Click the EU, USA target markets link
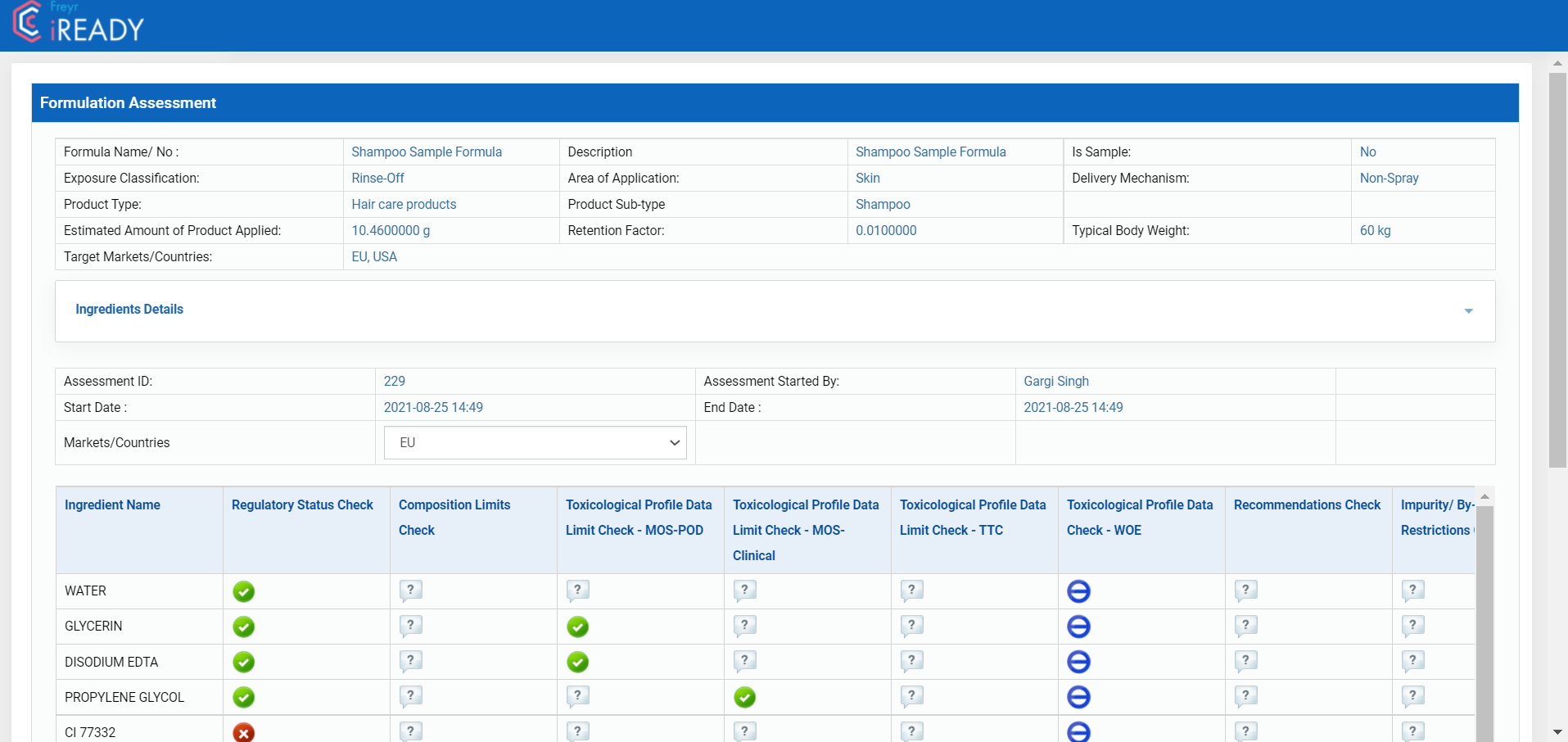 [374, 256]
